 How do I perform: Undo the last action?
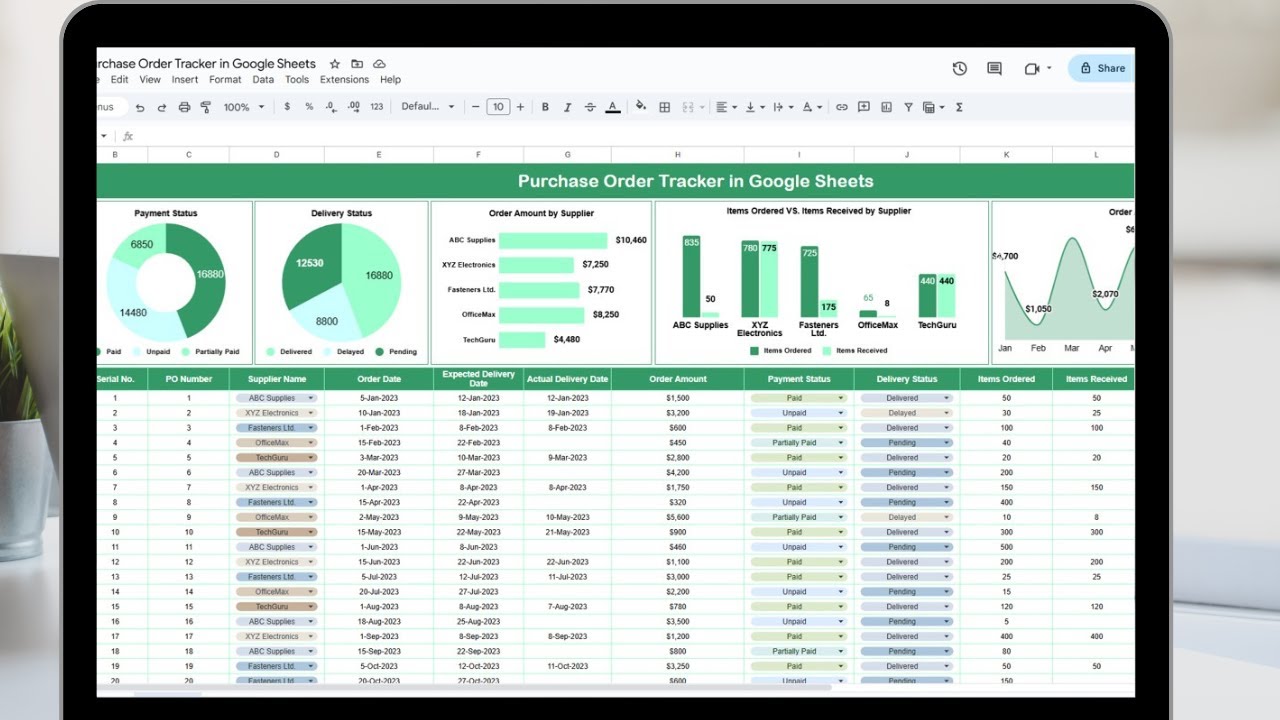click(140, 107)
